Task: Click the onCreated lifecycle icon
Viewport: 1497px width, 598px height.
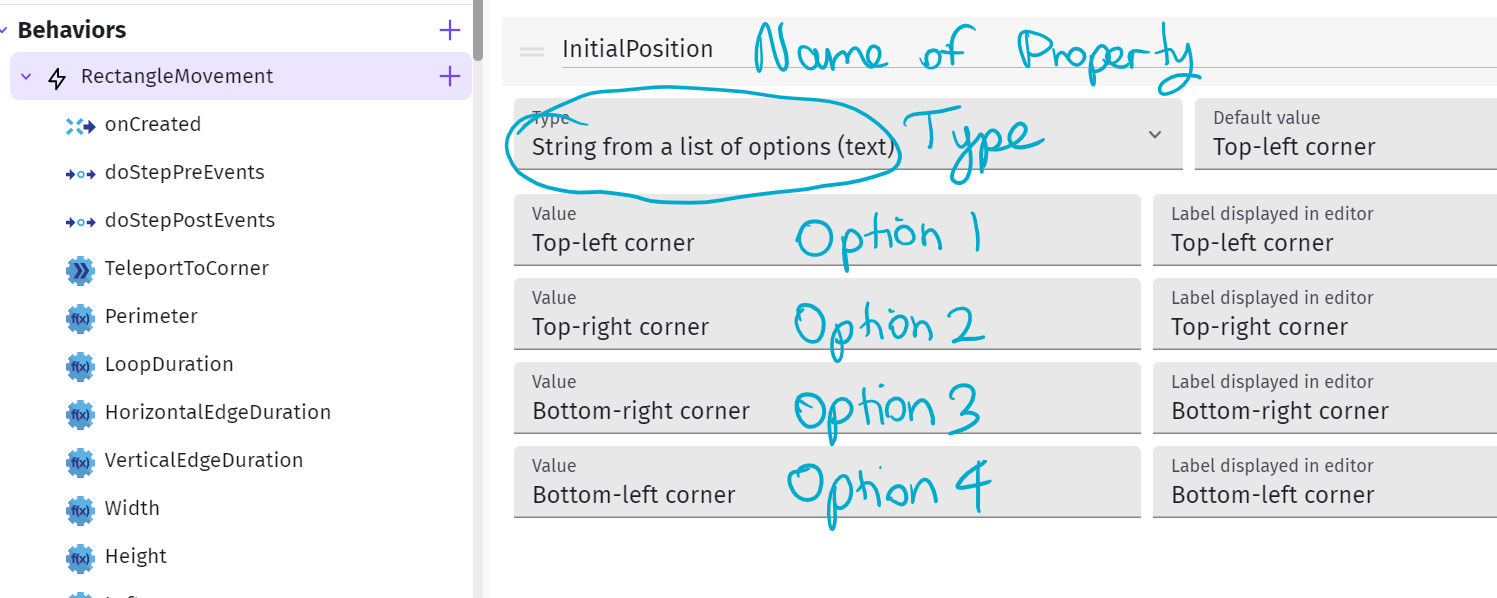Action: coord(80,125)
